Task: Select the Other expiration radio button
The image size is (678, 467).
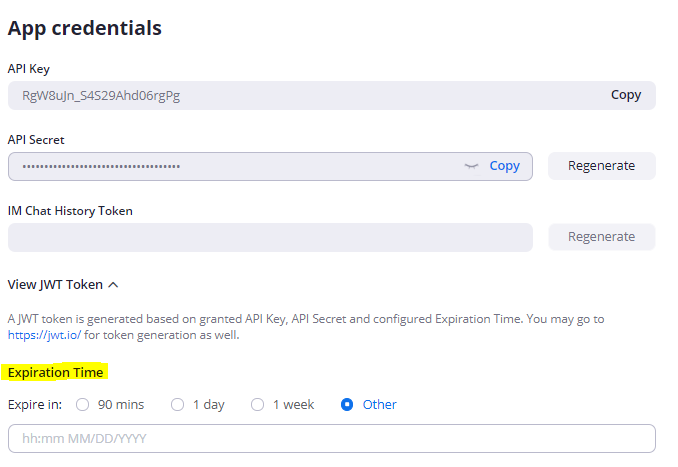Action: (x=348, y=405)
